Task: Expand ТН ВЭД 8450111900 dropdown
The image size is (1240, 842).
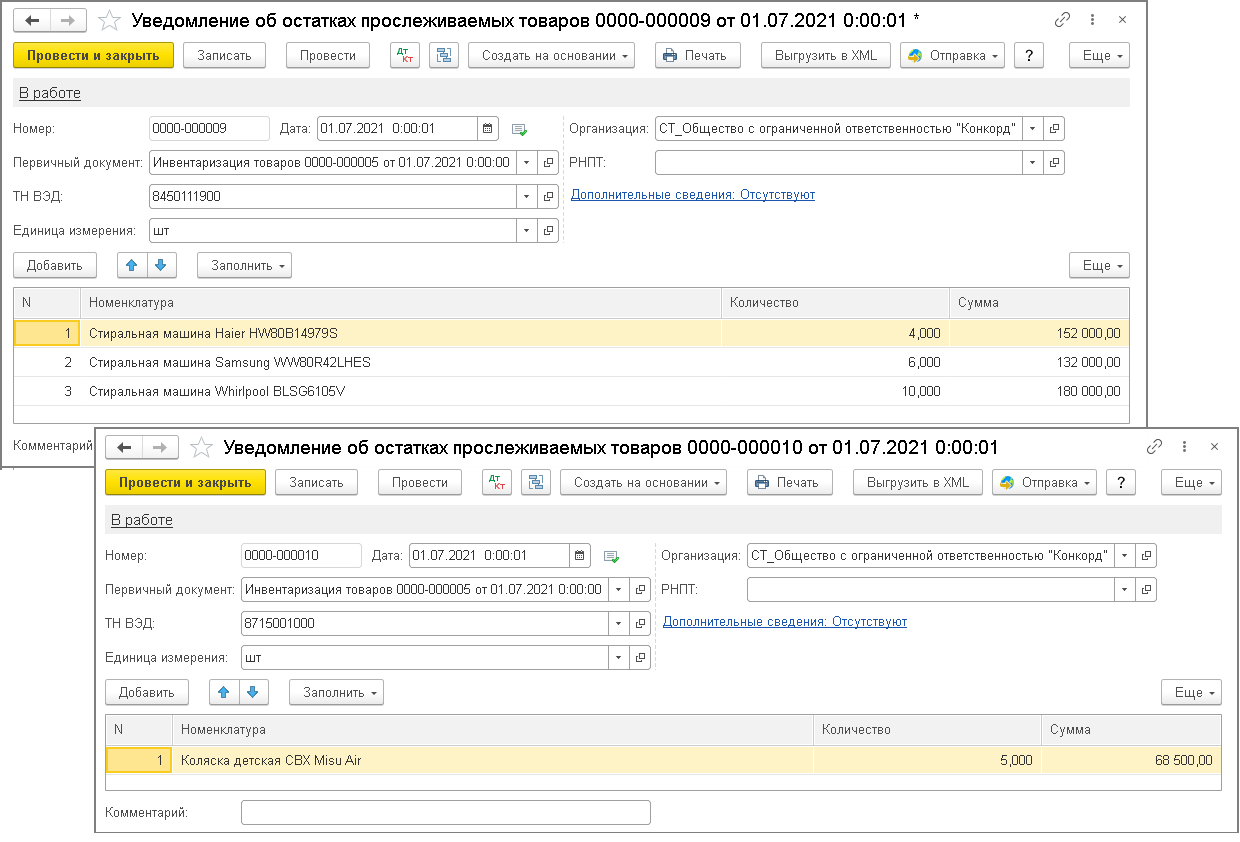Action: pos(526,196)
